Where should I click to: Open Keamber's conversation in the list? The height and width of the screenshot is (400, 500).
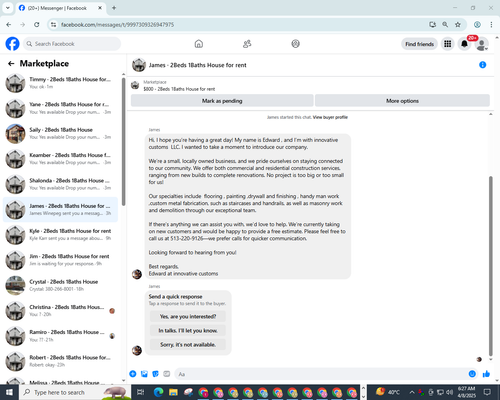coord(60,159)
